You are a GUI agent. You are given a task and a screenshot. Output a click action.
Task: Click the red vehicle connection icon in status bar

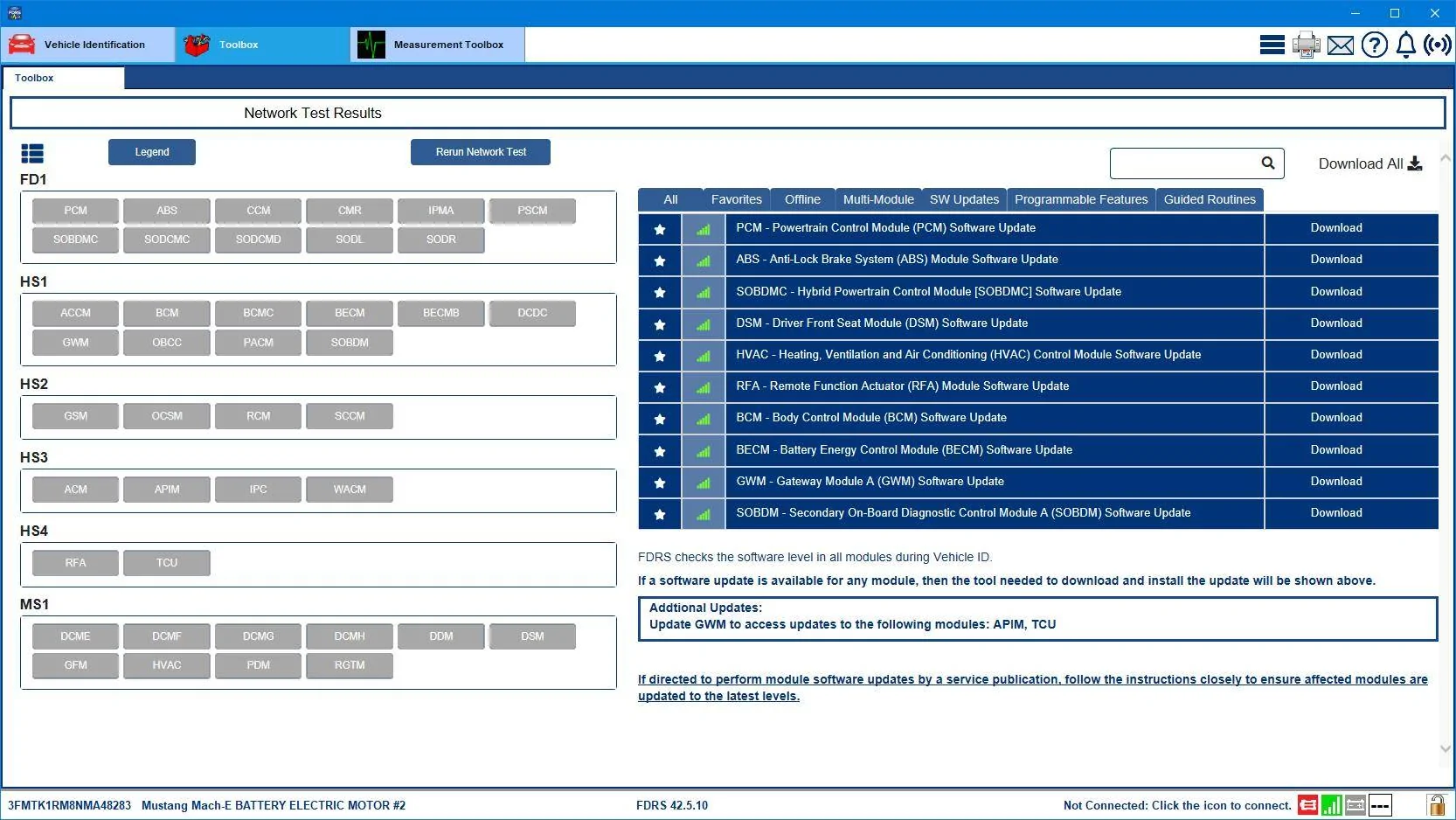tap(1307, 805)
